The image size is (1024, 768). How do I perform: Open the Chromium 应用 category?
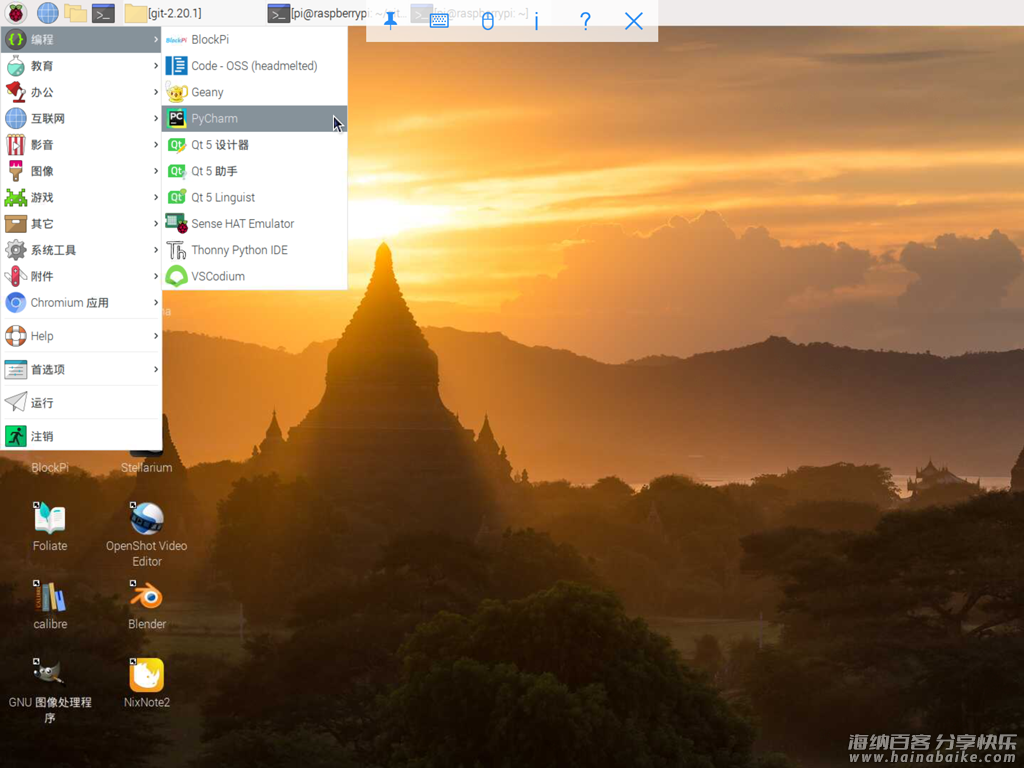81,302
